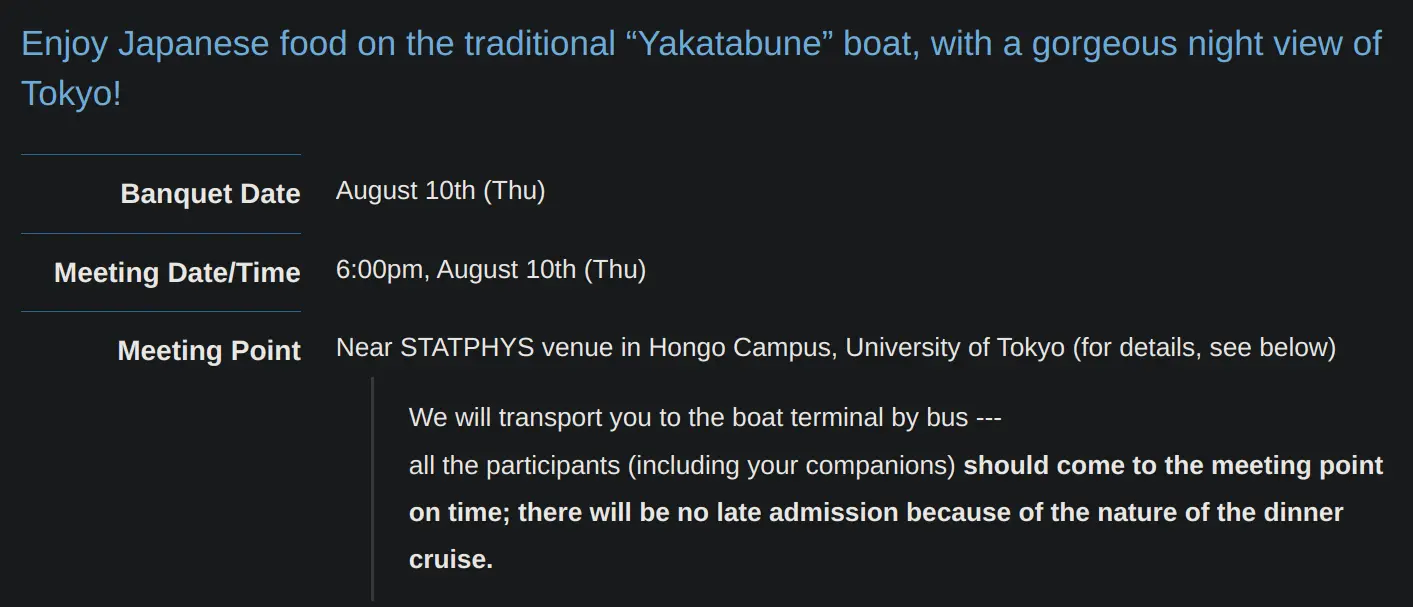Select the "Meeting Date/Time" row label
The image size is (1413, 607).
tap(177, 272)
